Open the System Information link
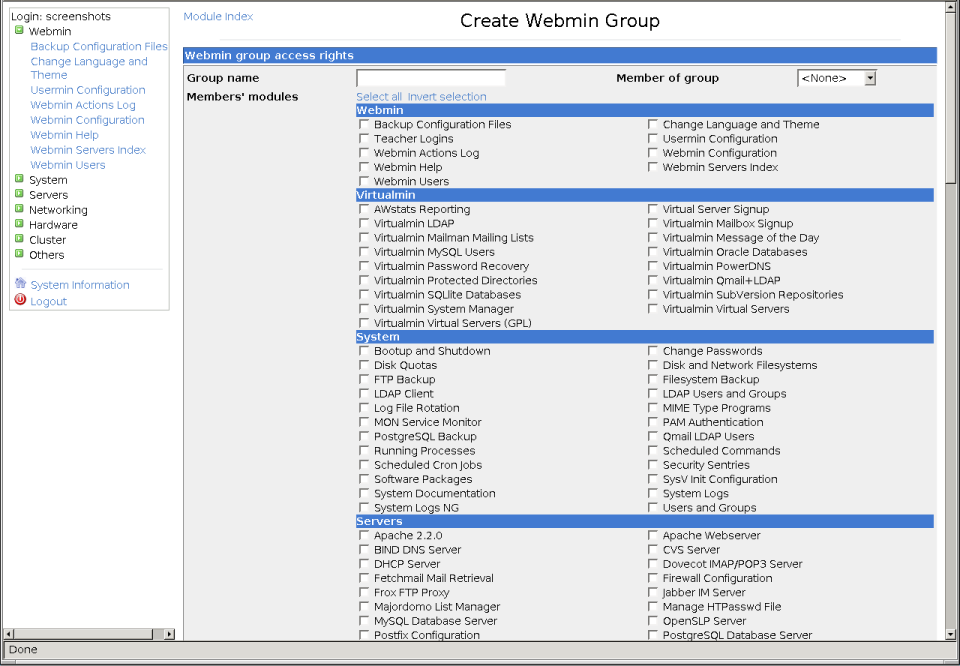The height and width of the screenshot is (666, 960). pos(80,285)
